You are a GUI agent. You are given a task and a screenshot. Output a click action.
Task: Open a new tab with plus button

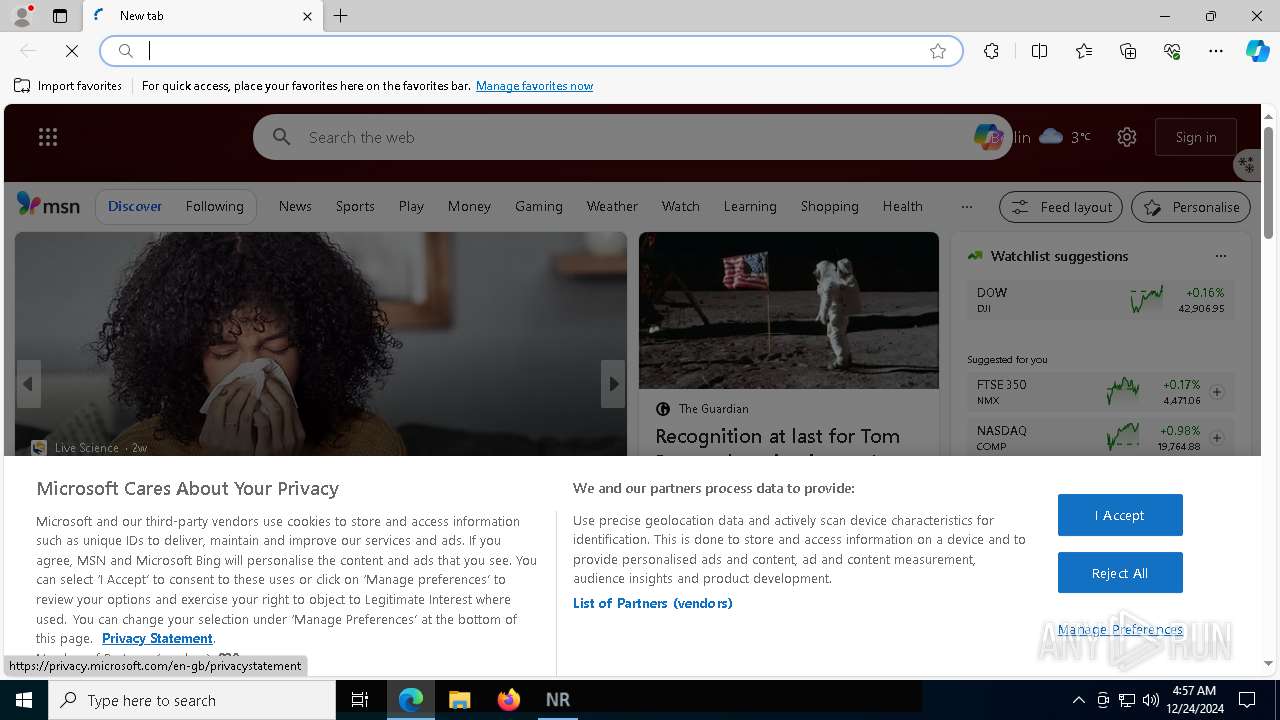tap(341, 16)
